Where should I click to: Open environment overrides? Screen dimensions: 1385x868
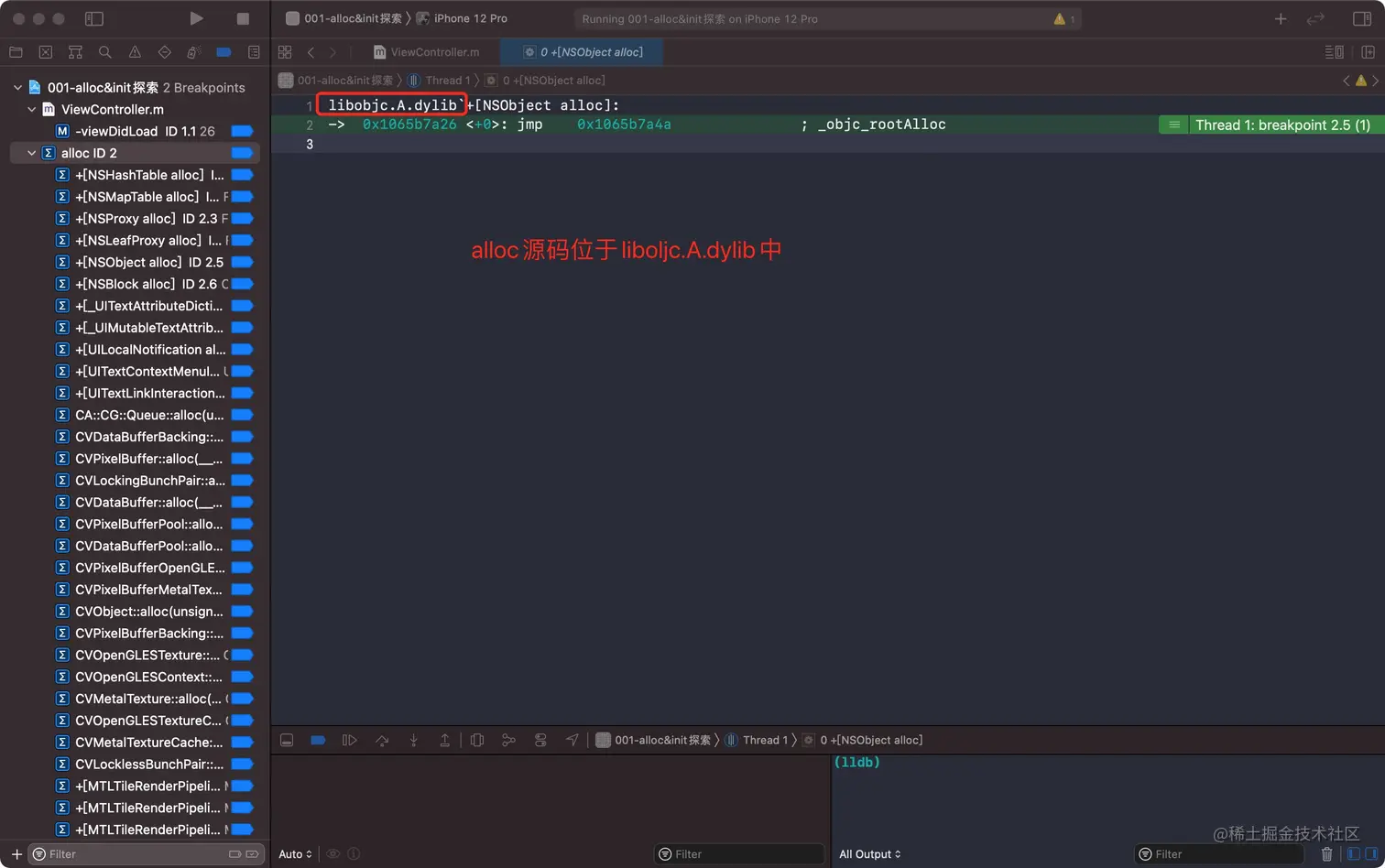(x=540, y=740)
